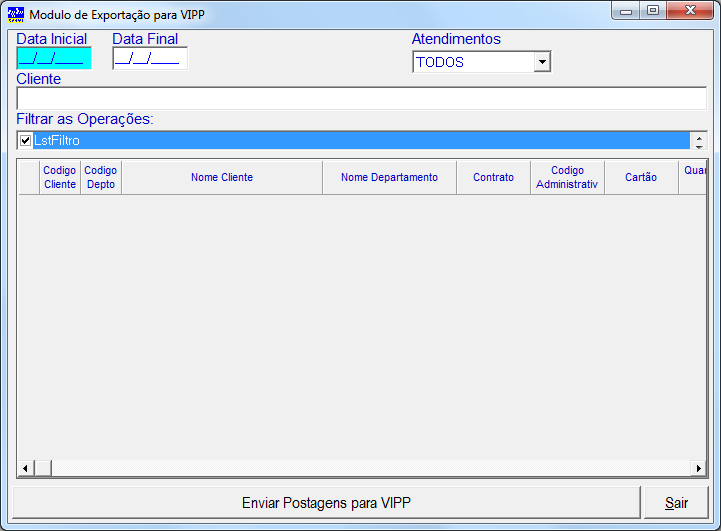The height and width of the screenshot is (531, 721).
Task: Click the Sair button
Action: (x=676, y=503)
